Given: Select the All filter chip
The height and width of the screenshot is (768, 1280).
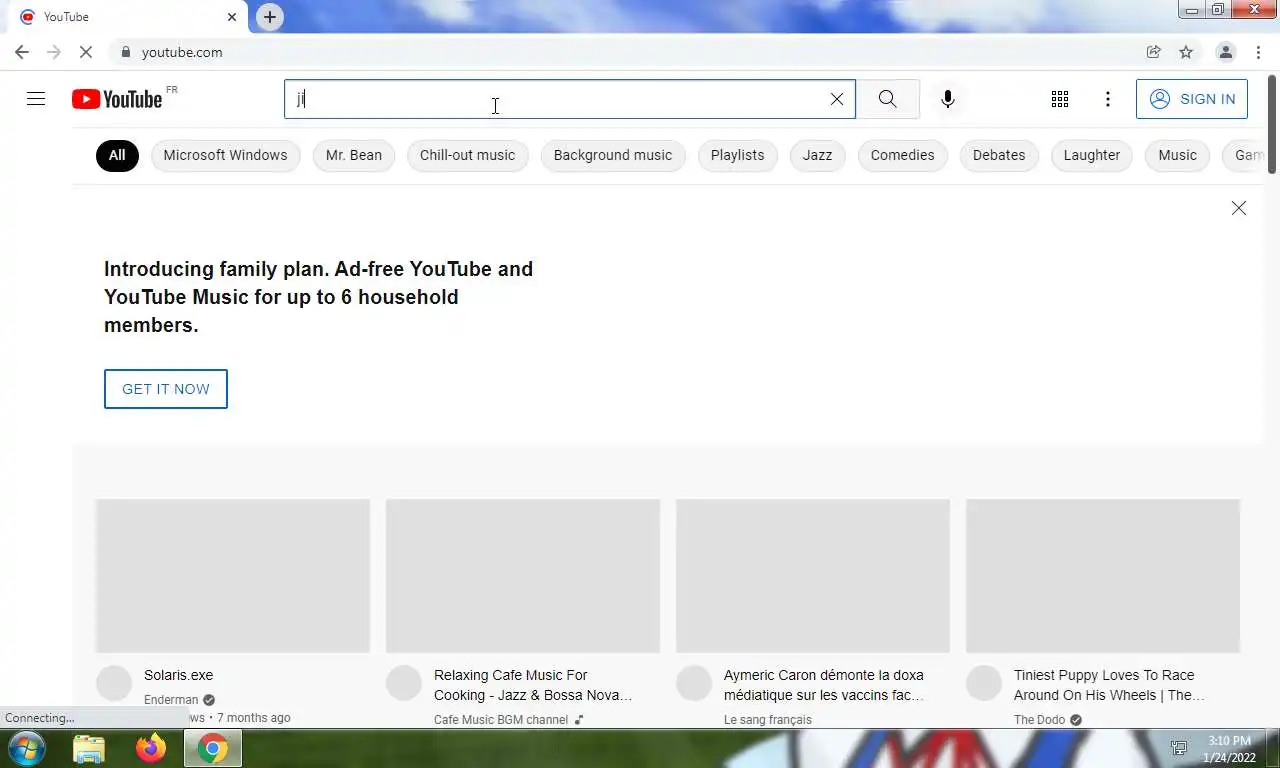Looking at the screenshot, I should 117,155.
